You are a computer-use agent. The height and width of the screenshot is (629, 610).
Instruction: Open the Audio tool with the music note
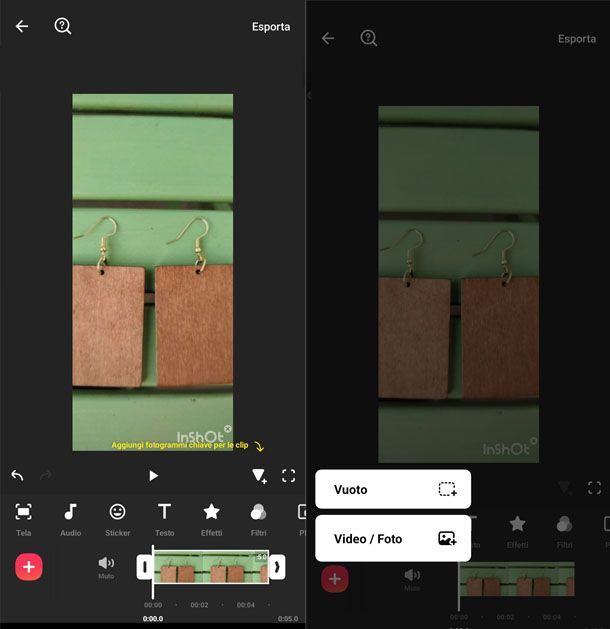(x=70, y=519)
